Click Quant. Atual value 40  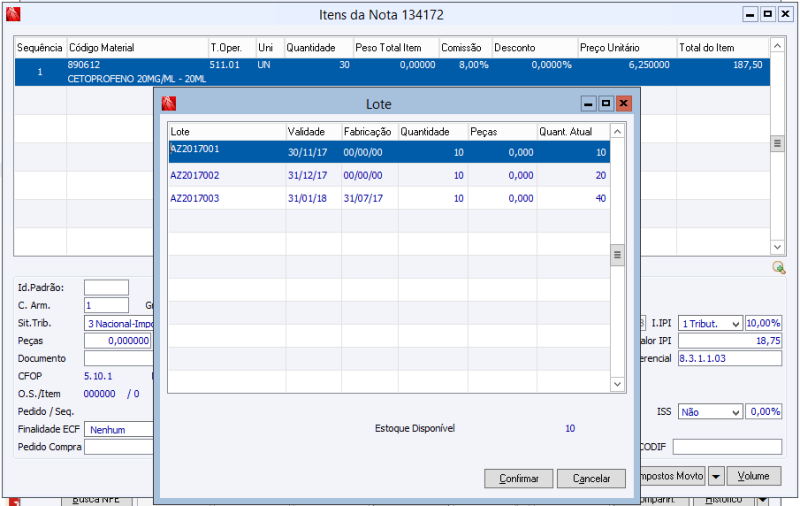(x=601, y=198)
